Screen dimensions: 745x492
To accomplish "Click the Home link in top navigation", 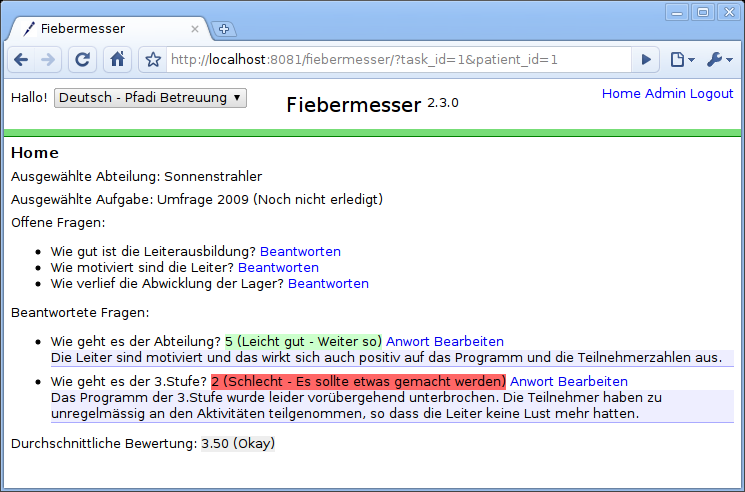I will (620, 93).
